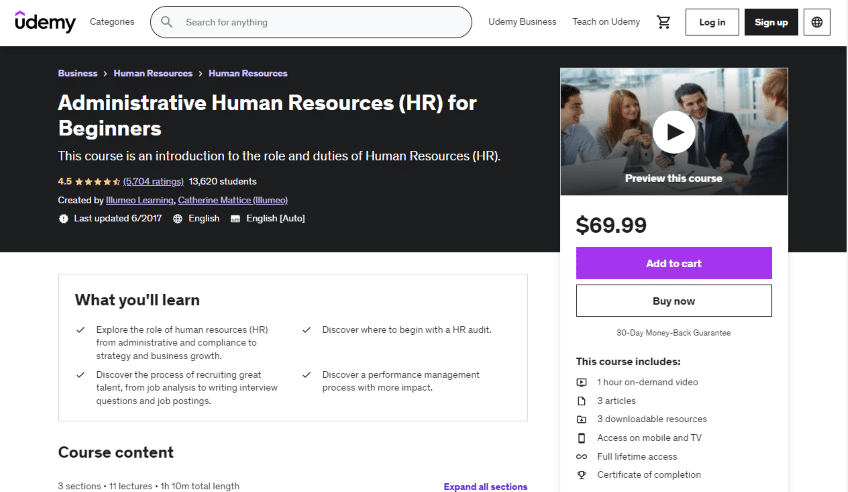Click 'Certificate of completion' text
Screen dimensions: 848x492
point(649,475)
